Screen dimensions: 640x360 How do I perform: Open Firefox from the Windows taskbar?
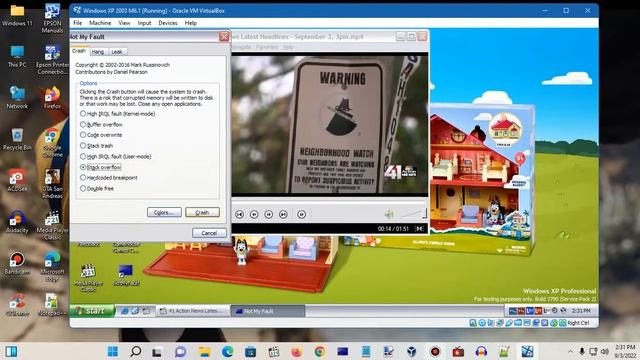(297, 351)
